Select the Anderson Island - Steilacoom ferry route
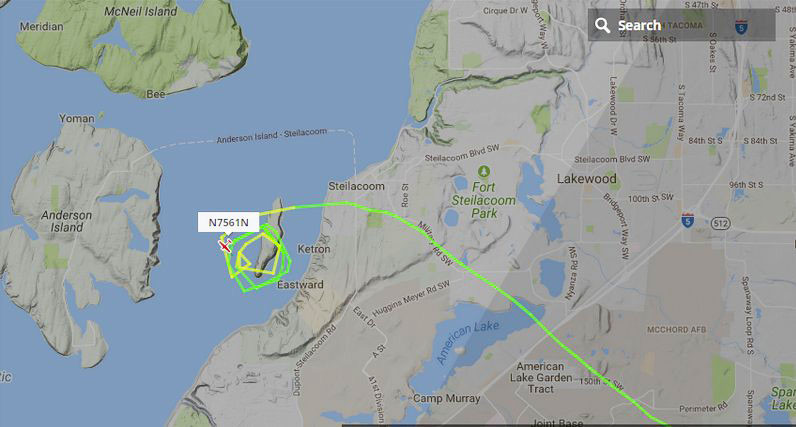796x427 pixels. 272,136
